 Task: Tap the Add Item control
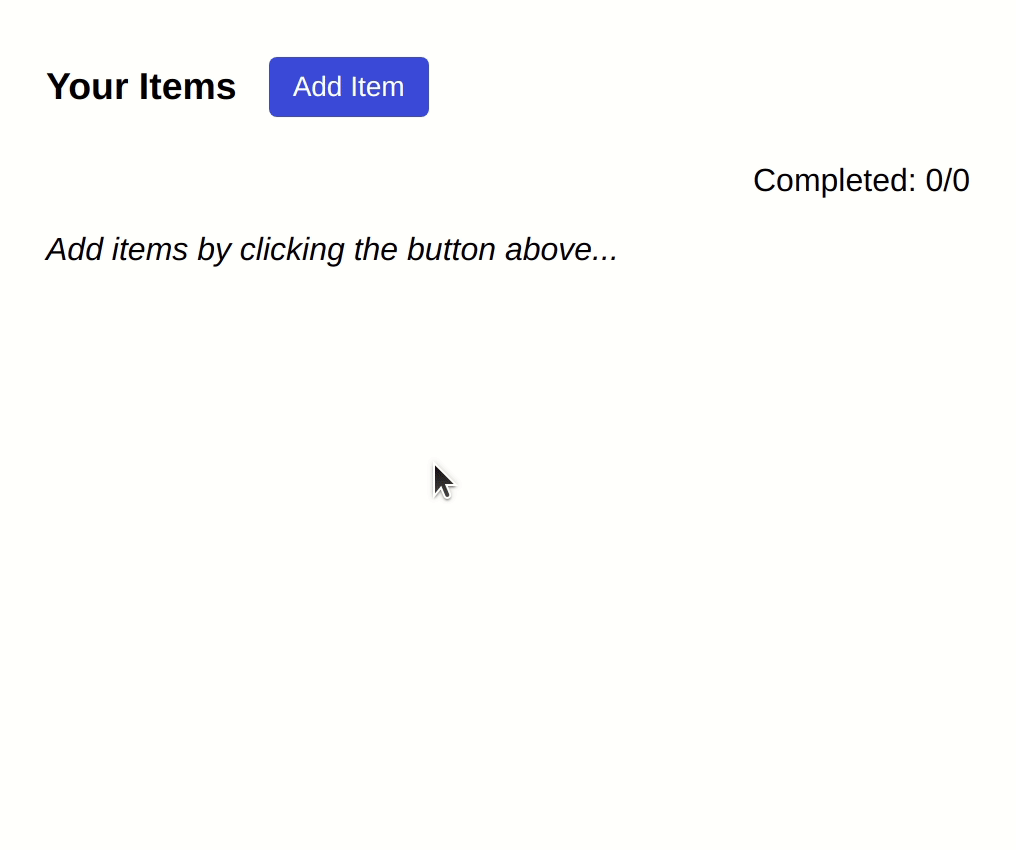point(348,87)
